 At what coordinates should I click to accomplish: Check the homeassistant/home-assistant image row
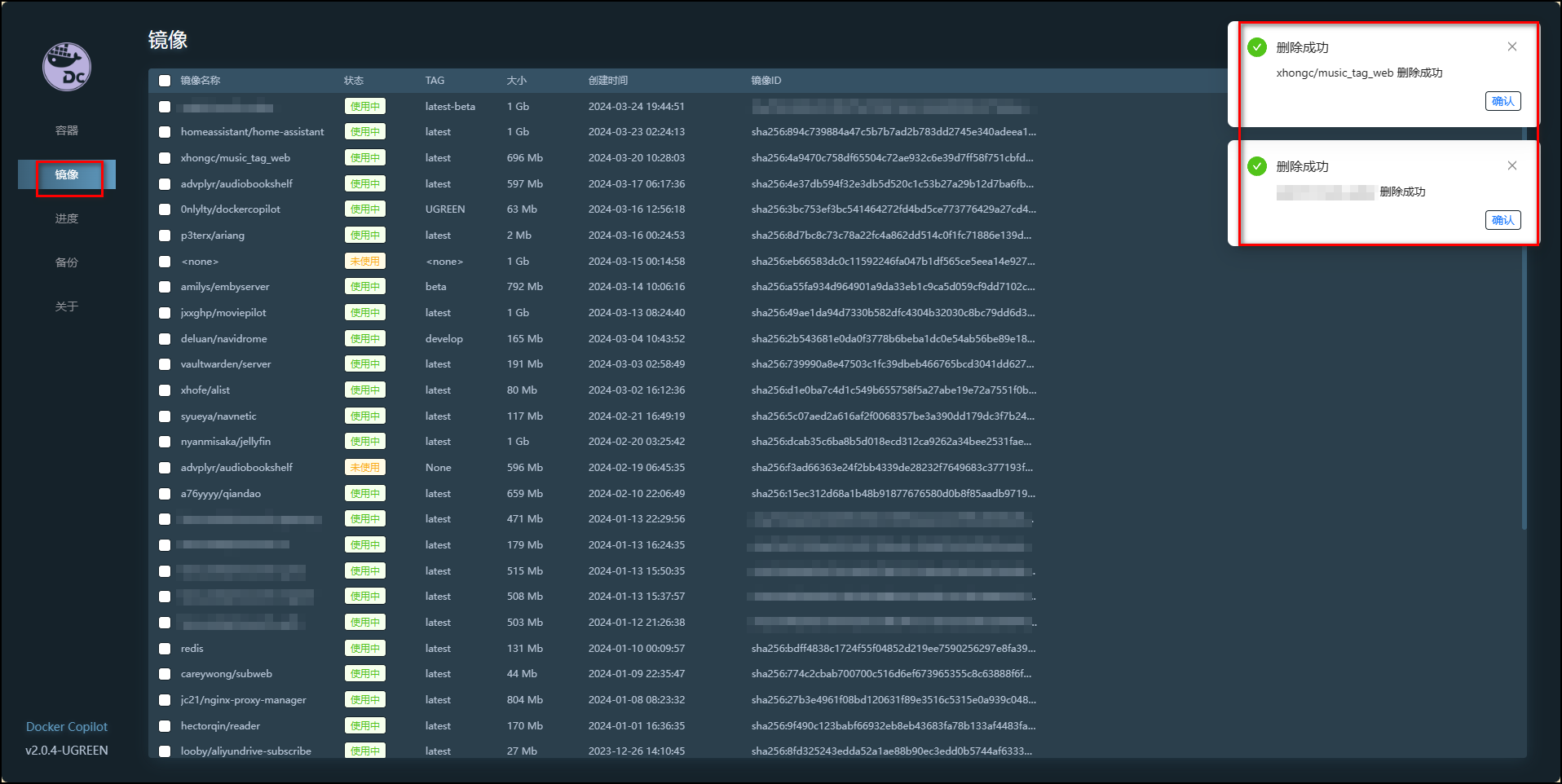pos(165,132)
